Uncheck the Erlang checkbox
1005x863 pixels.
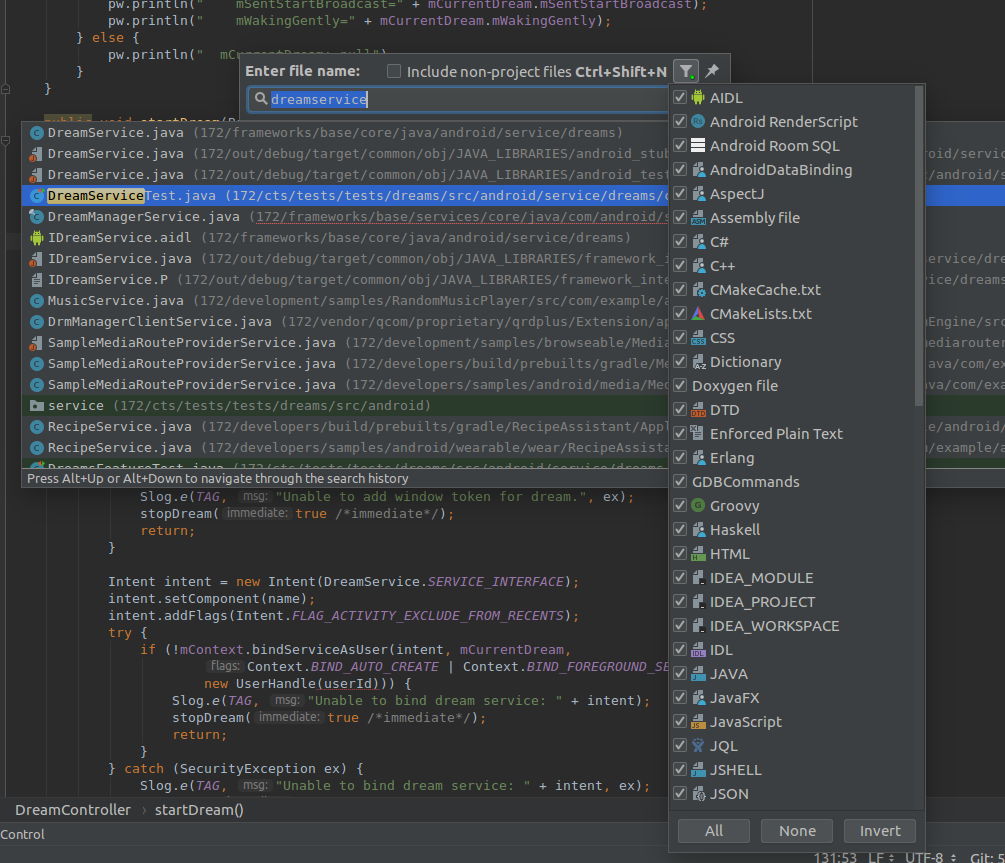coord(679,458)
